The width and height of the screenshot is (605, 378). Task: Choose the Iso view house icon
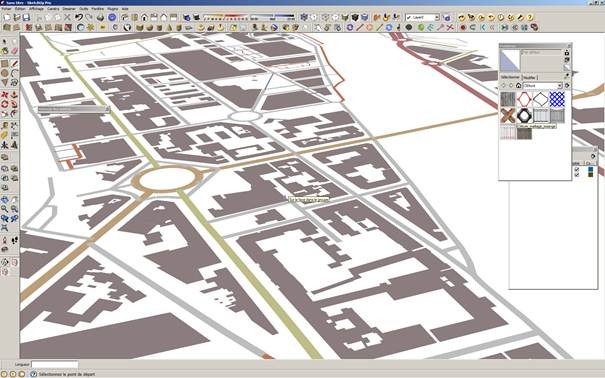pos(144,17)
